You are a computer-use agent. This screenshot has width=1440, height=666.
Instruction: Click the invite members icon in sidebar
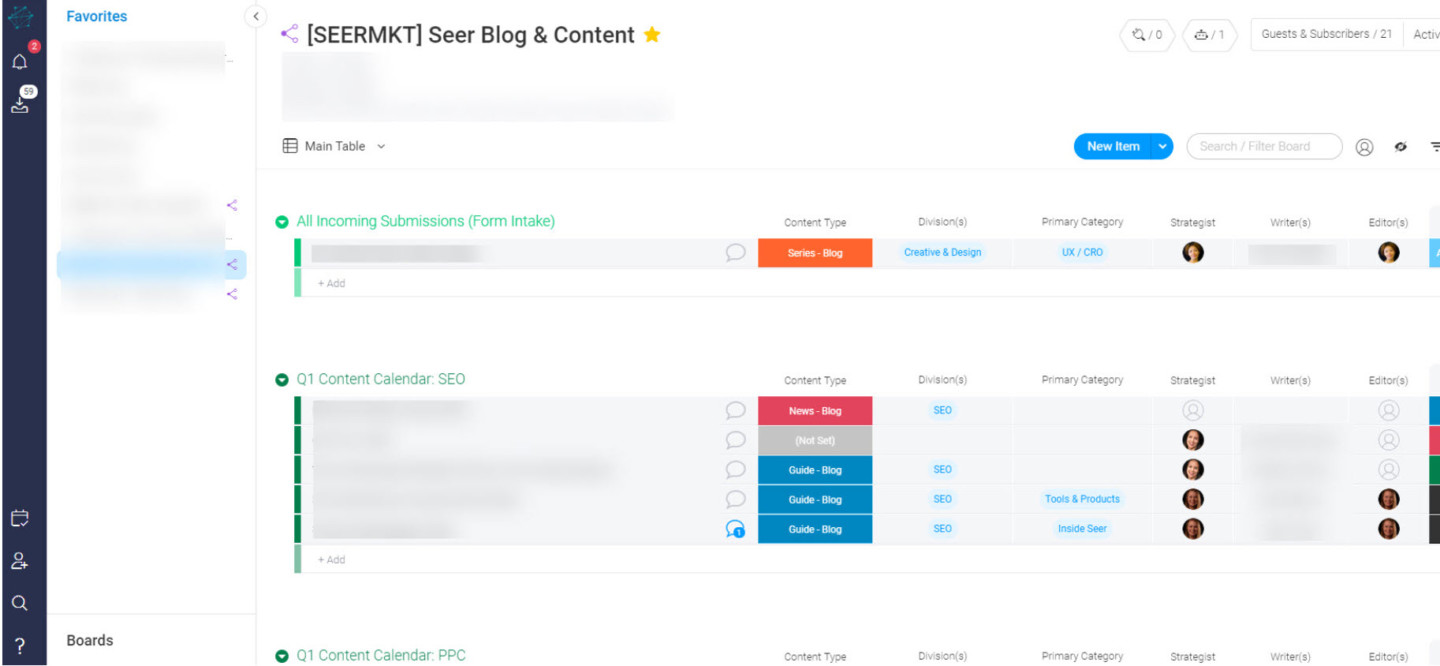coord(20,561)
